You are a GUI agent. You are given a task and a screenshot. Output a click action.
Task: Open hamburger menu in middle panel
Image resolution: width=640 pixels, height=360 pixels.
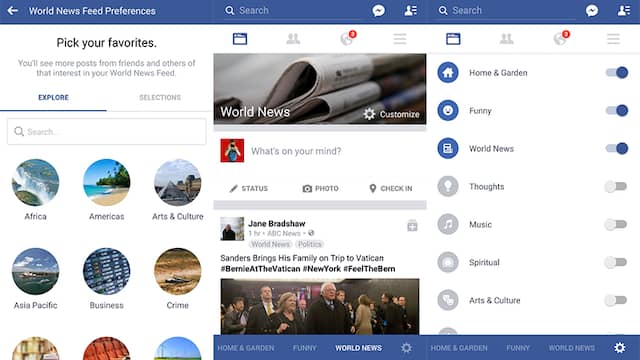click(x=400, y=39)
